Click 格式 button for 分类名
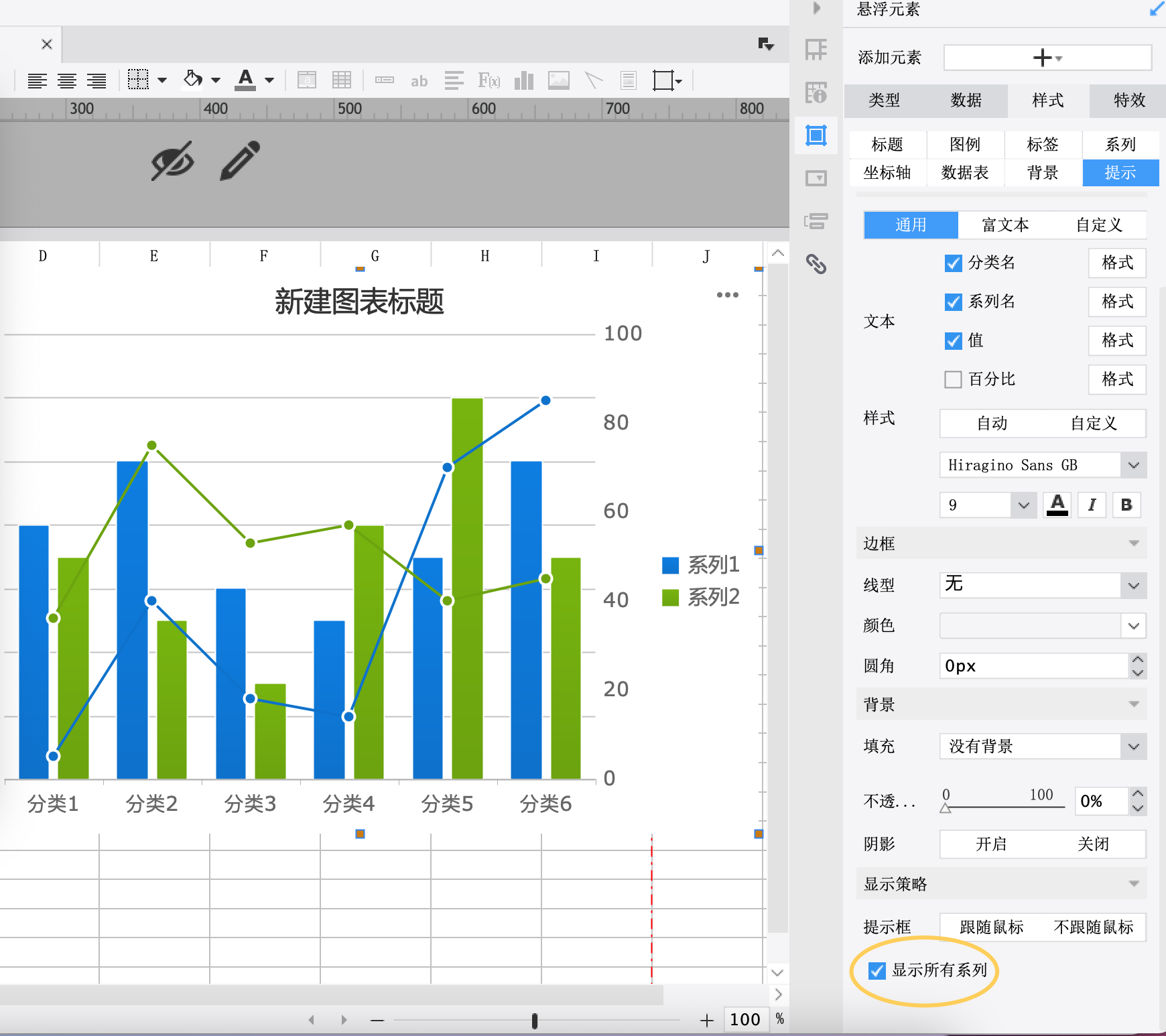The image size is (1166, 1036). point(1117,263)
